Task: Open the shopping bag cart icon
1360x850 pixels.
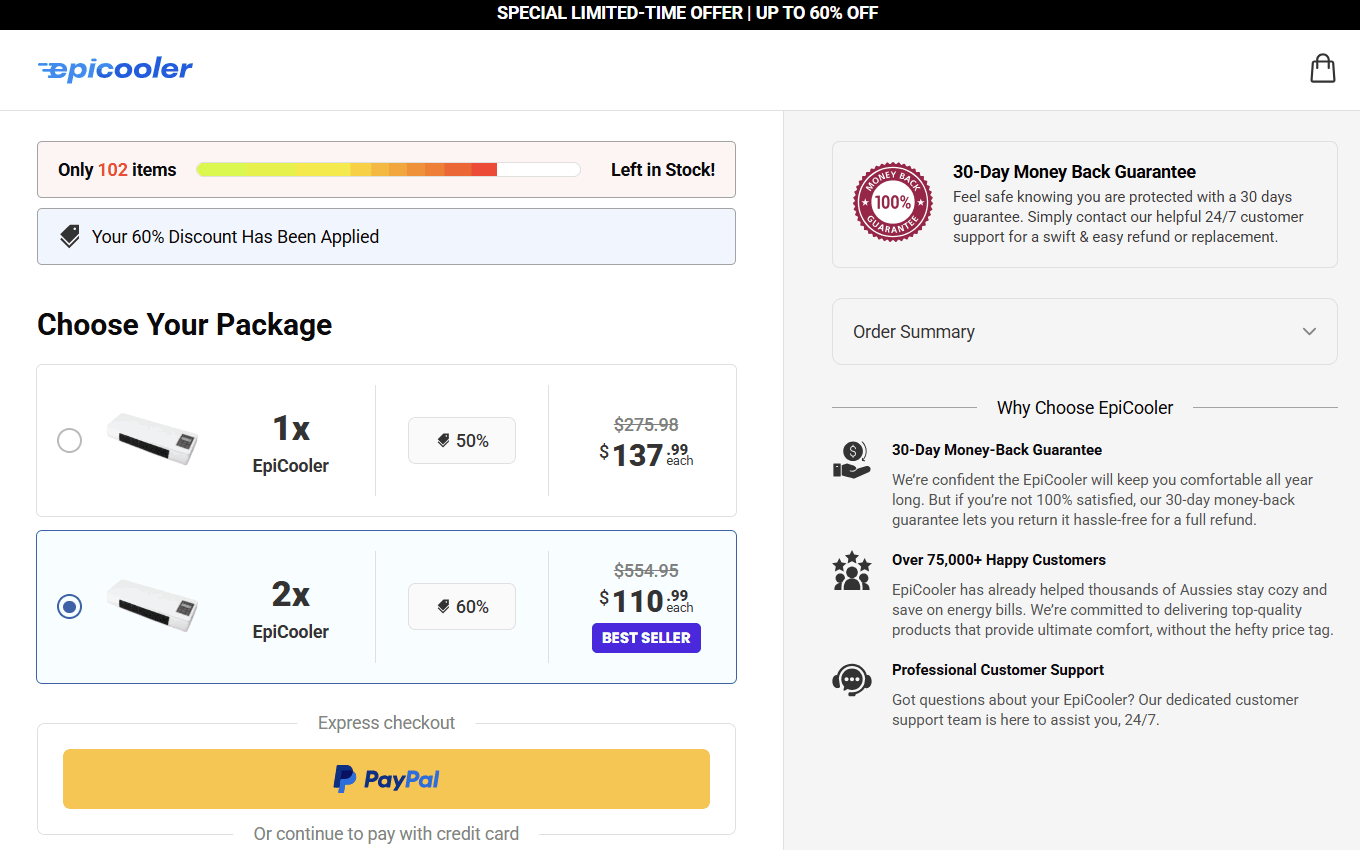Action: click(1322, 68)
